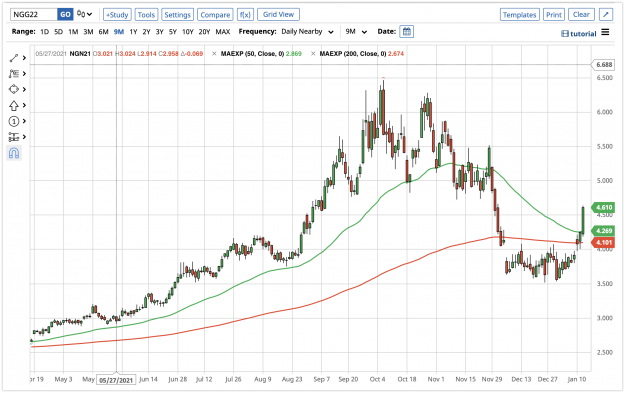Open the tutorial link
Viewport: 625px width, 393px height.
pos(579,33)
